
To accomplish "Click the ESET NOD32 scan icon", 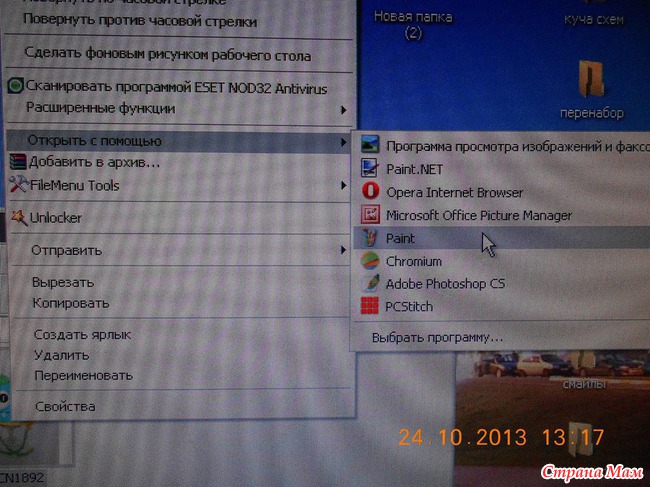I will (x=16, y=88).
